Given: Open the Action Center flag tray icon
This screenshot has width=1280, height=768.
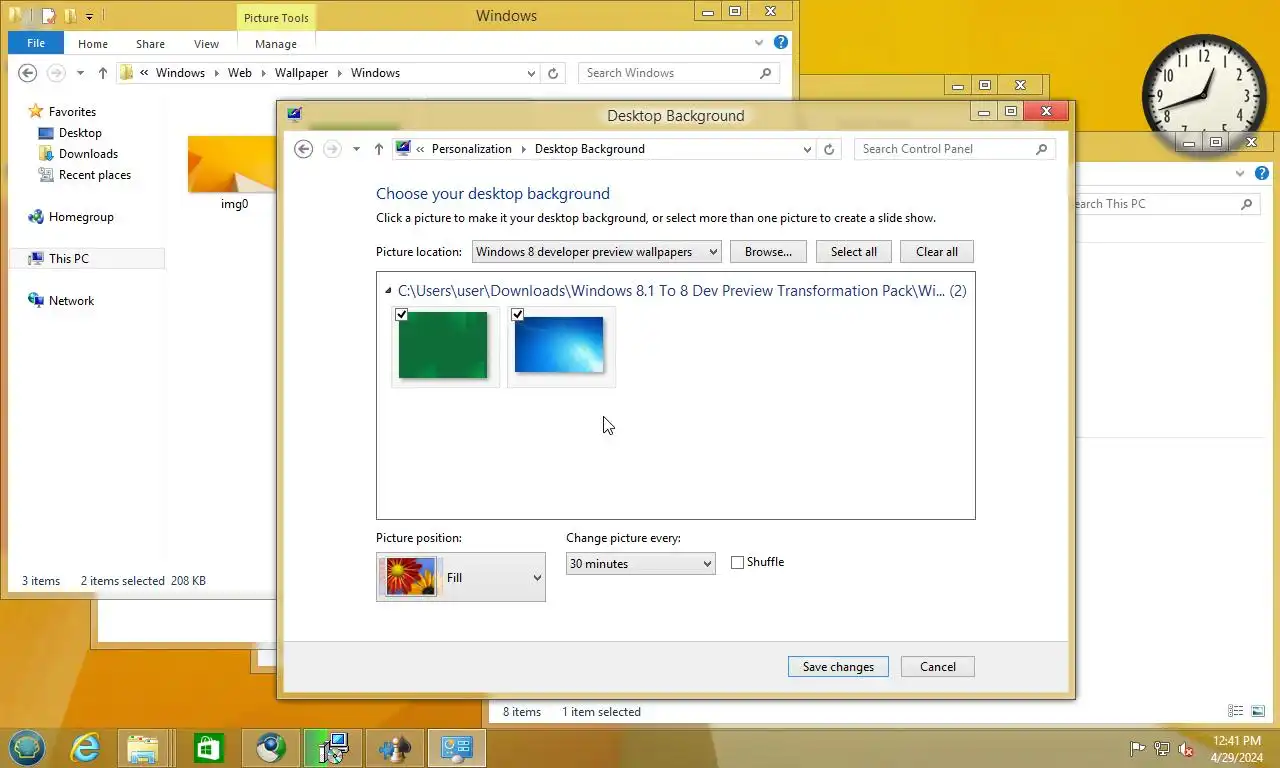Looking at the screenshot, I should [x=1137, y=748].
